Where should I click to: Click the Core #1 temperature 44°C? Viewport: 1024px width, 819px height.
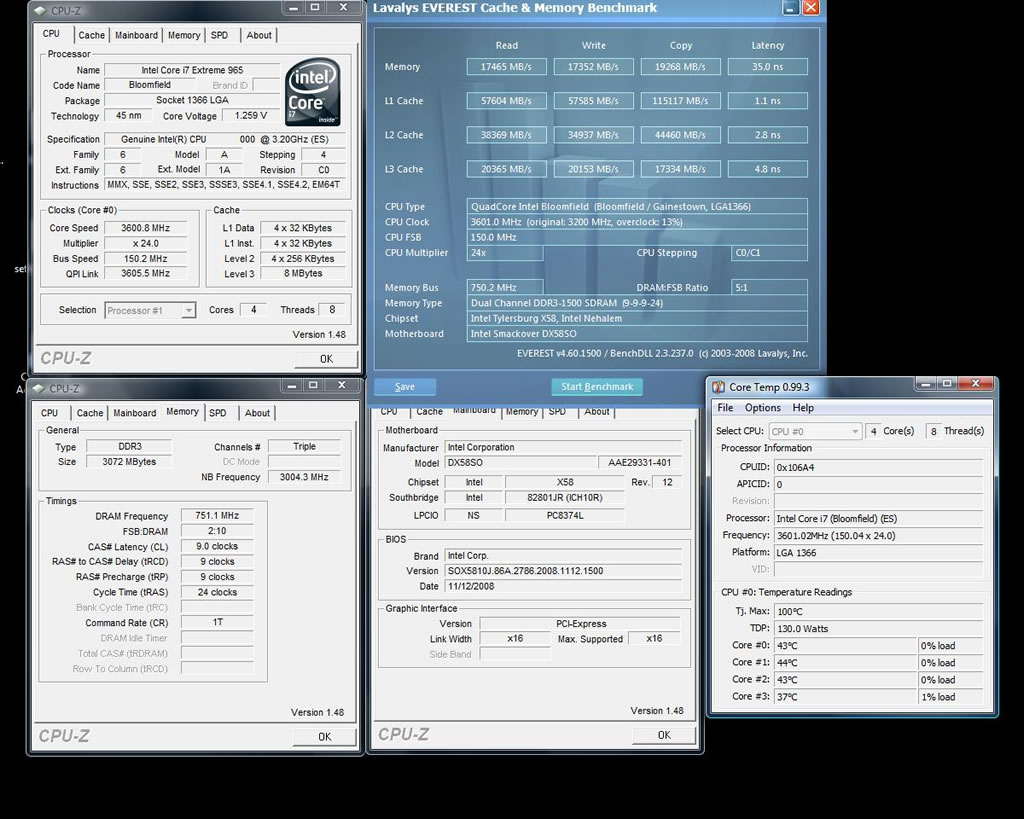(845, 662)
